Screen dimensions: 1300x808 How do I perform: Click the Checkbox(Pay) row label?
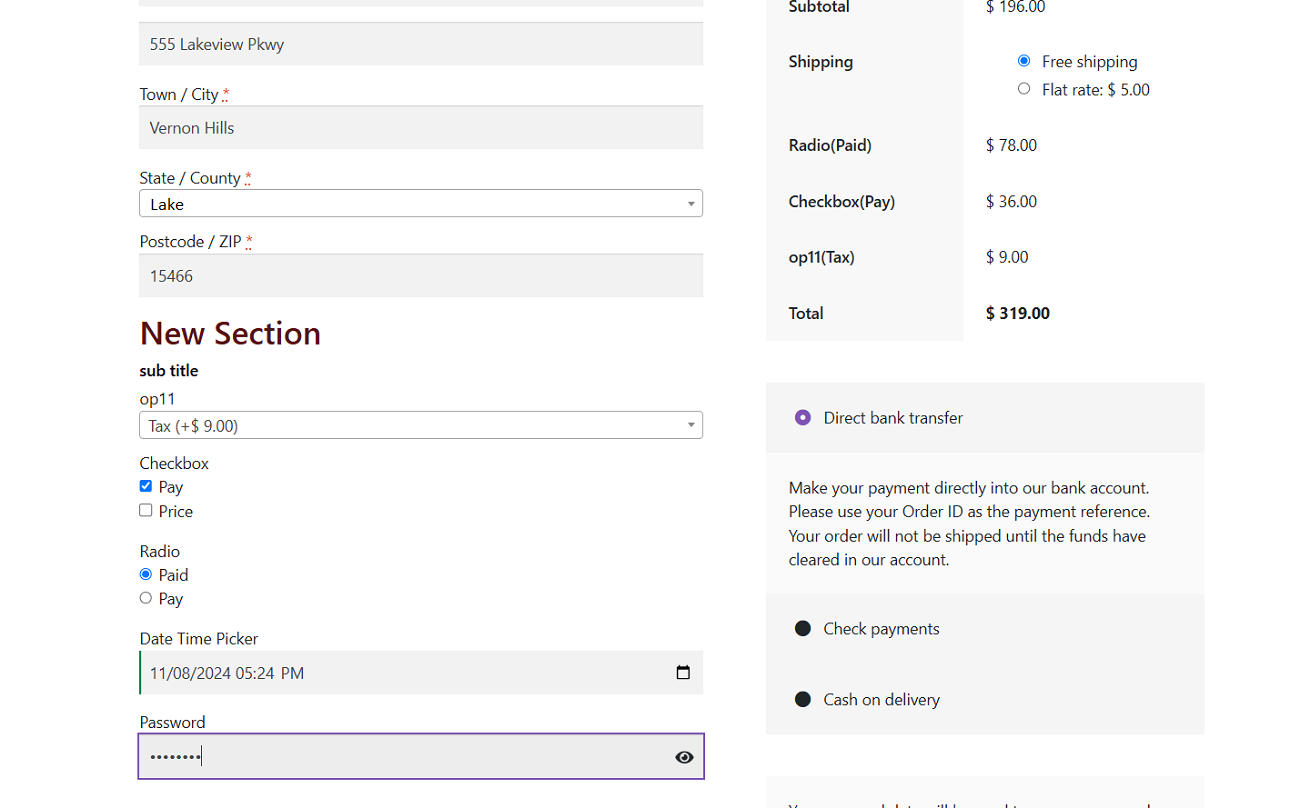(842, 201)
